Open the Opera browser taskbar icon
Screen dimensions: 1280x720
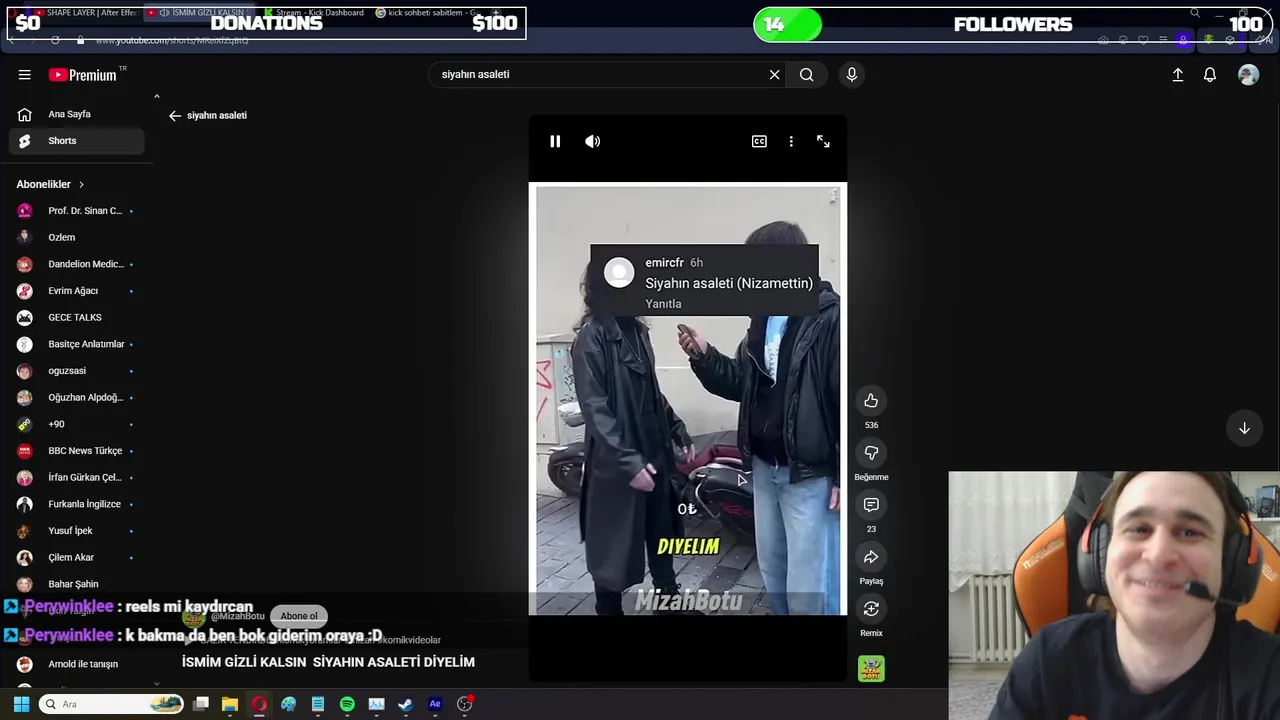point(259,704)
